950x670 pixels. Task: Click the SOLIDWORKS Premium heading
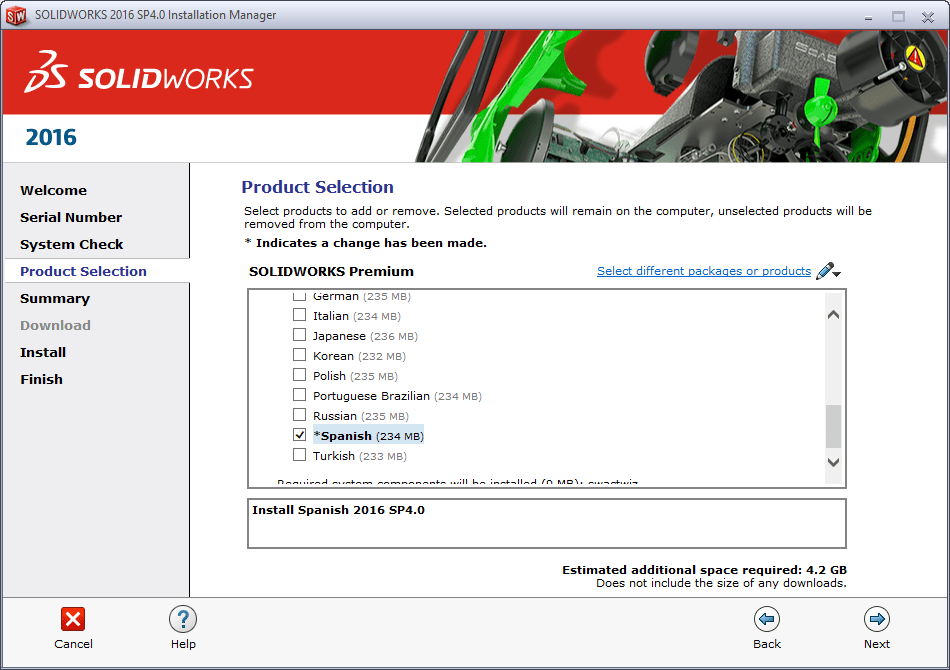click(331, 271)
